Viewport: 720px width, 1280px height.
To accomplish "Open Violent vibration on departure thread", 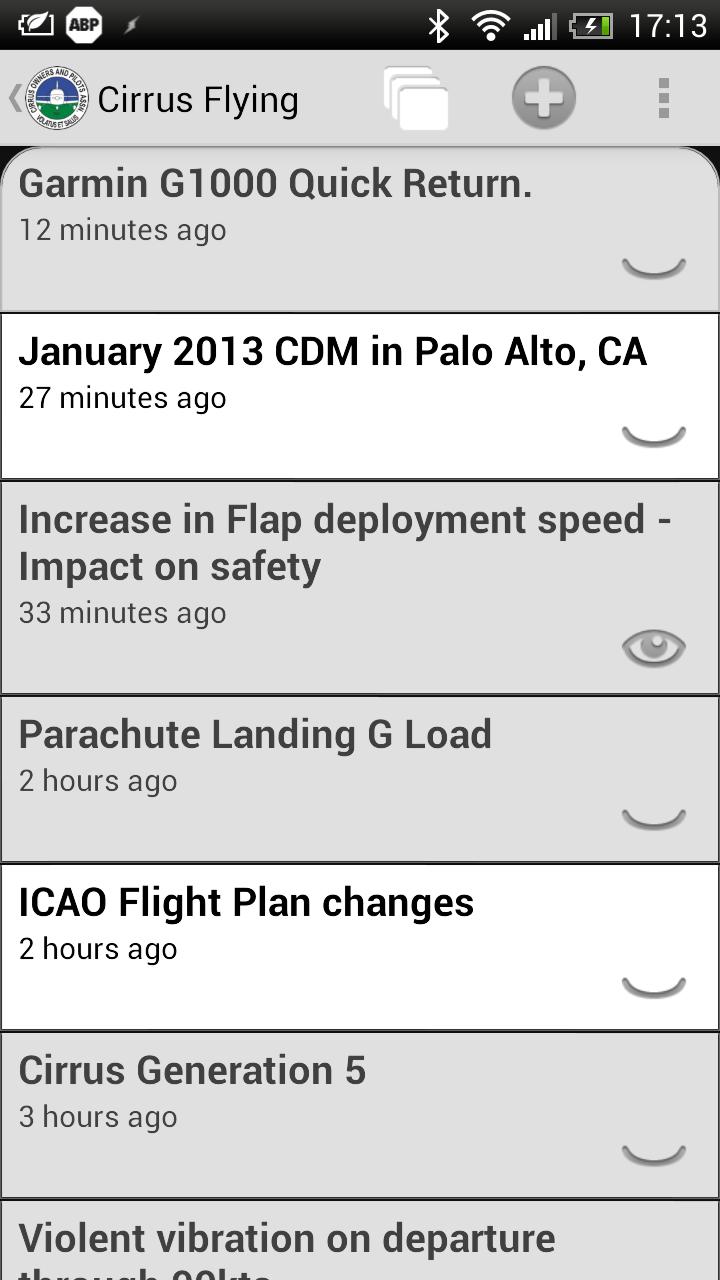I will [360, 1240].
